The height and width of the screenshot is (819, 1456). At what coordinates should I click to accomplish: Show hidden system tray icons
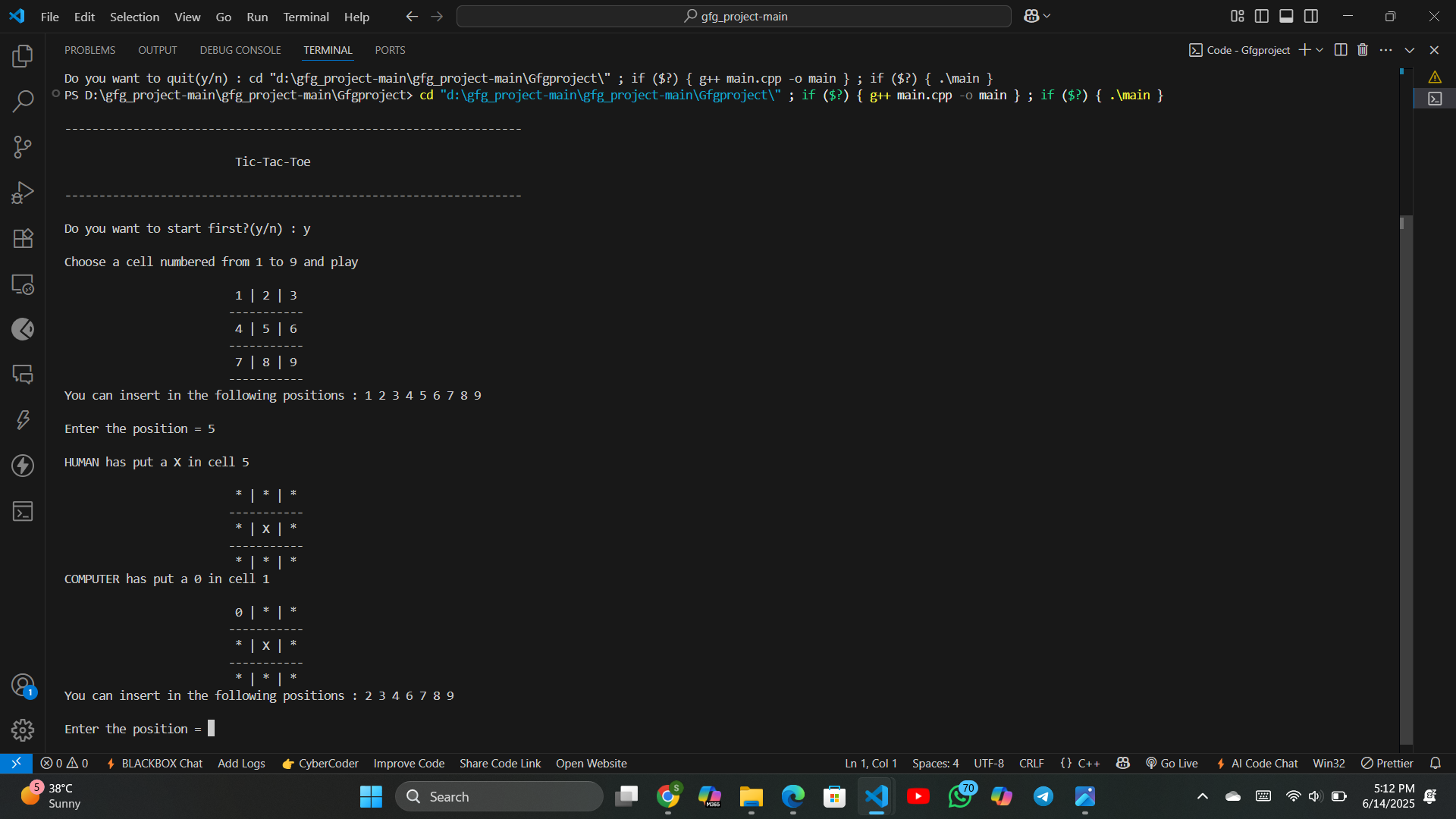(1203, 796)
